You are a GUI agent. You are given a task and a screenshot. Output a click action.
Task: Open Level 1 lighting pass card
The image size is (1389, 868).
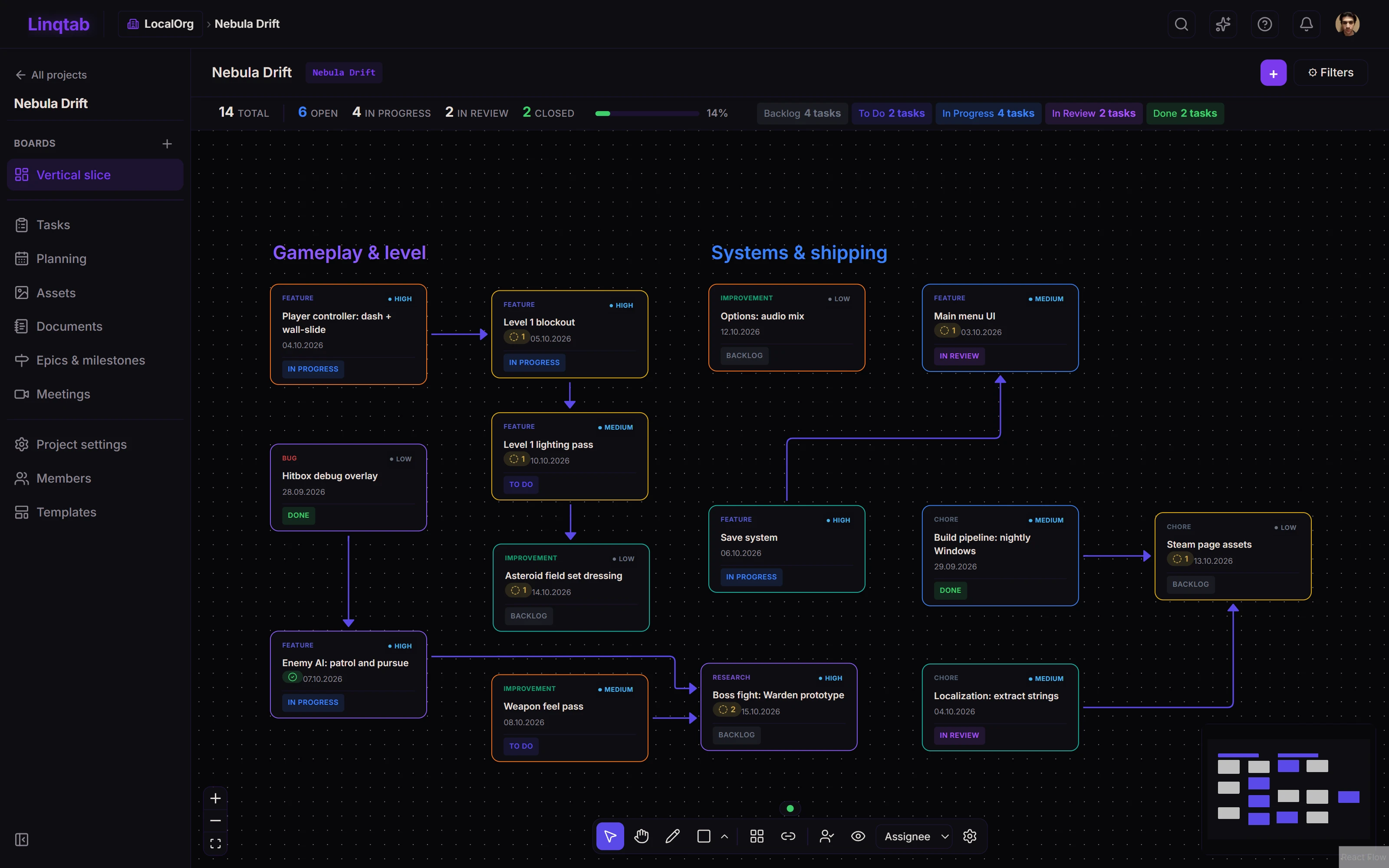coord(569,457)
